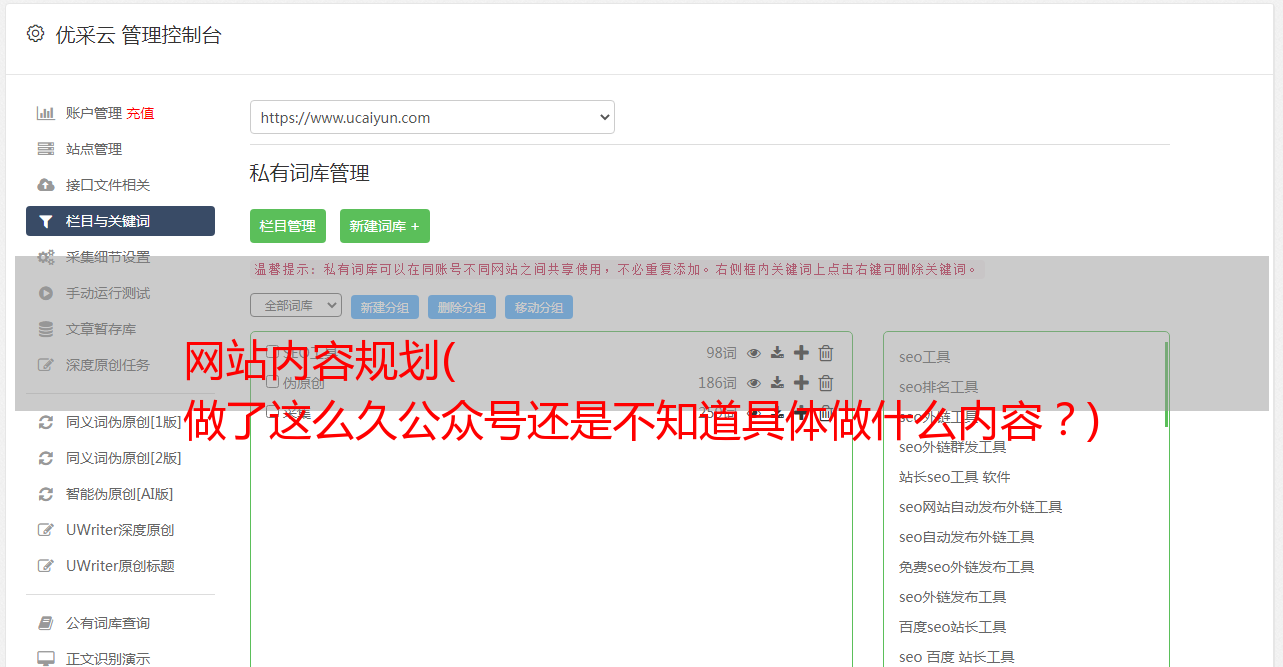Click the gear icon beside 优采云 管理控制台
Screen dimensions: 1283x667
(x=36, y=34)
